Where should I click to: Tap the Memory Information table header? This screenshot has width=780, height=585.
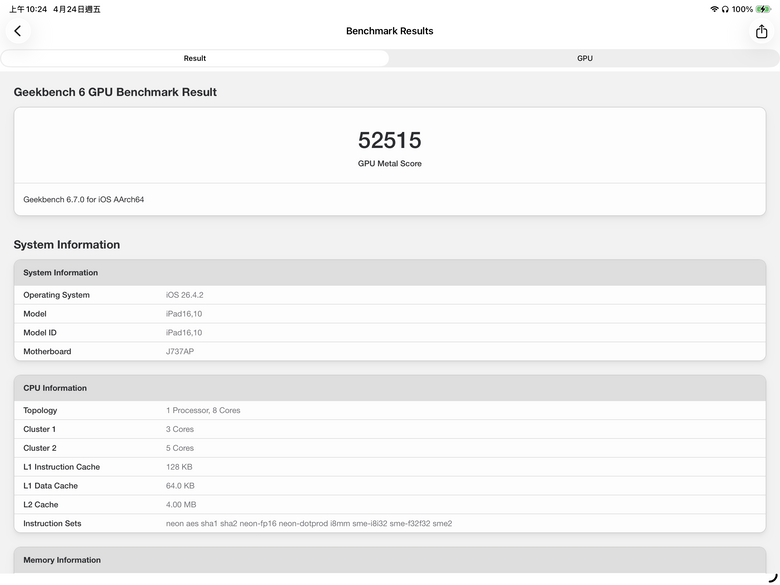[x=390, y=560]
